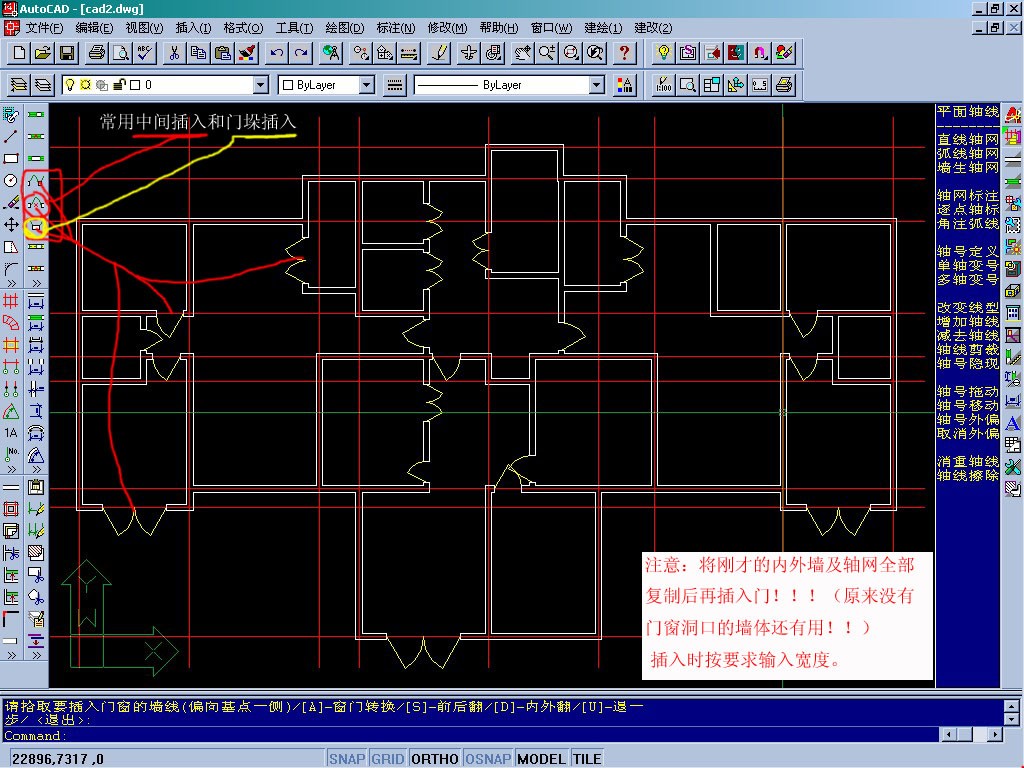Switch MODEL space toggle in status bar
This screenshot has width=1024, height=768.
point(541,759)
